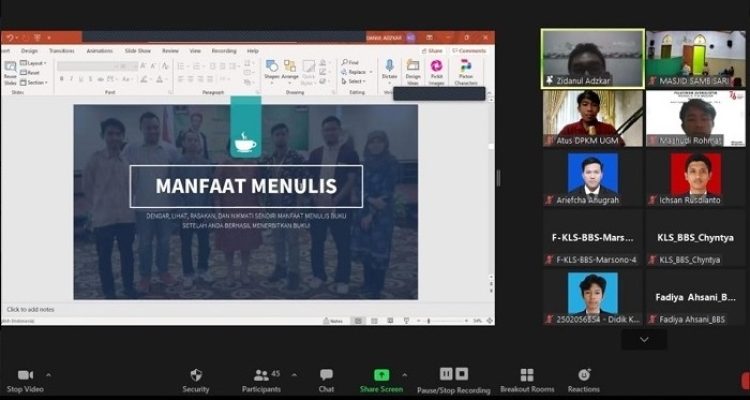Click the Pickit Images add-in icon
Image resolution: width=750 pixels, height=400 pixels.
click(436, 66)
